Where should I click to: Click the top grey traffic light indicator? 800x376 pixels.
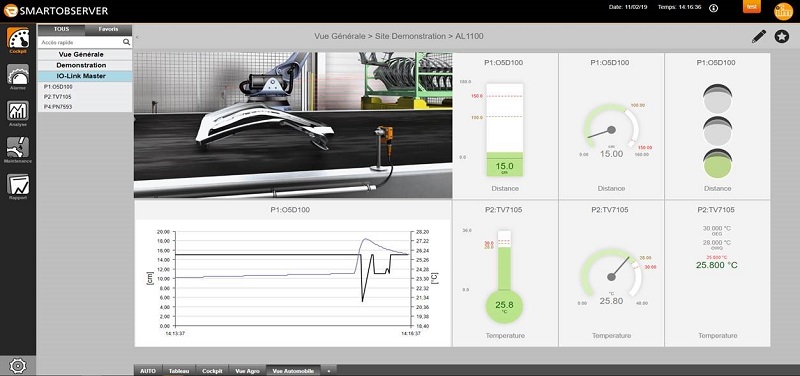pos(717,99)
